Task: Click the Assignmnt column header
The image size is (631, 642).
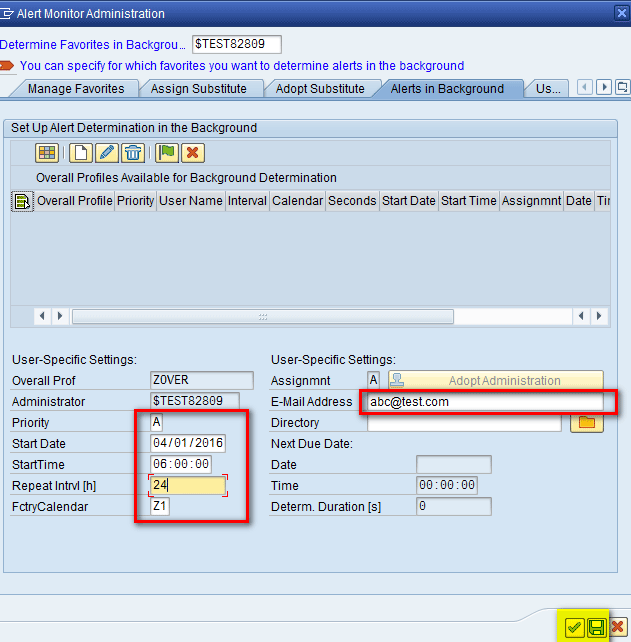Action: [531, 201]
